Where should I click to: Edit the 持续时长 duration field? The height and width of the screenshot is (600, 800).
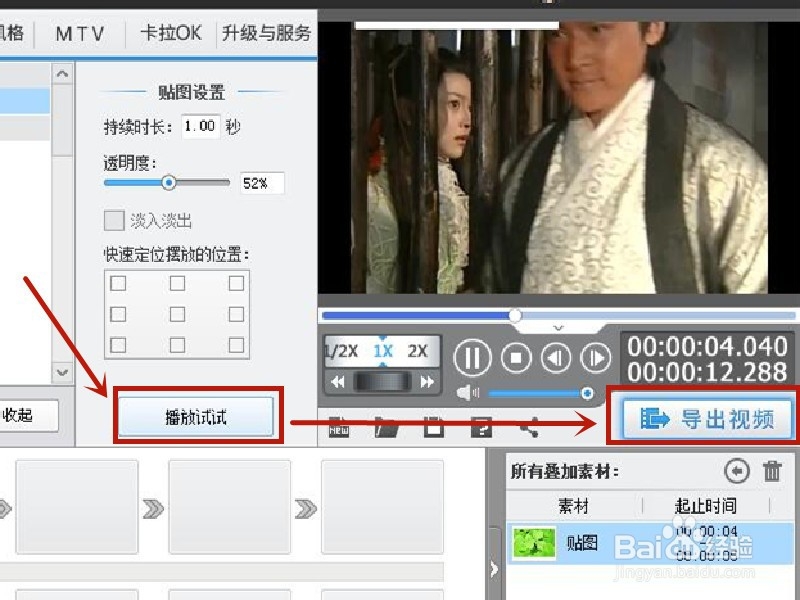tap(201, 126)
